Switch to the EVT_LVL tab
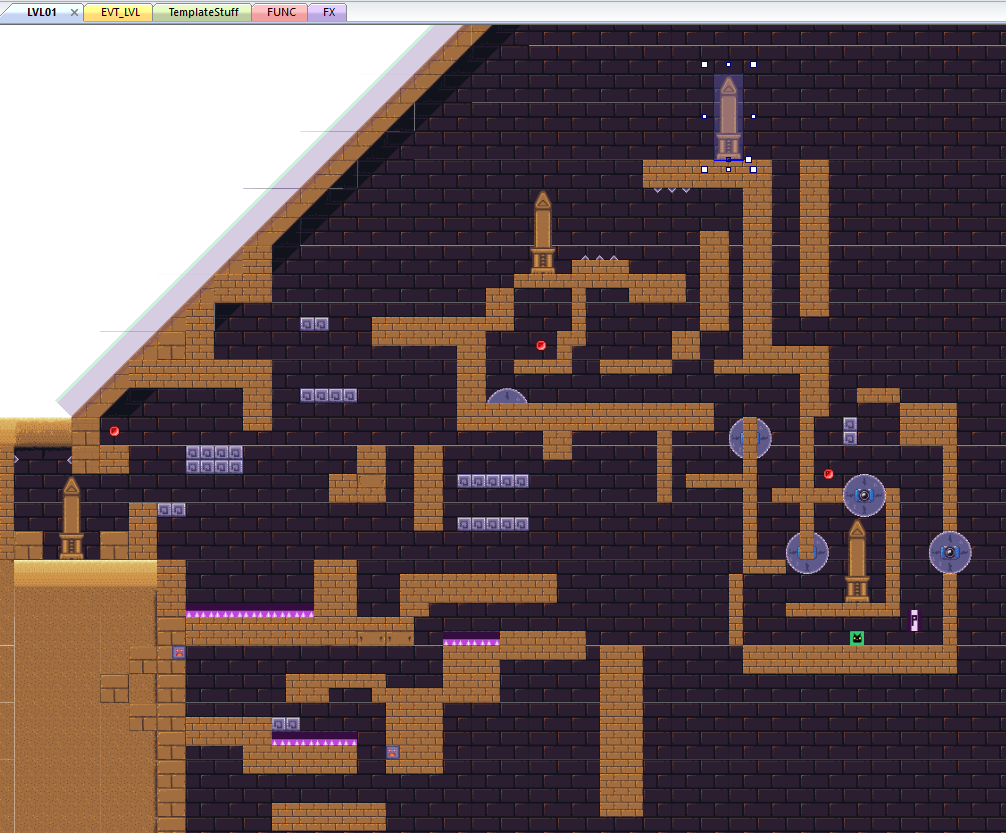Viewport: 1006px width, 833px height. coord(120,12)
